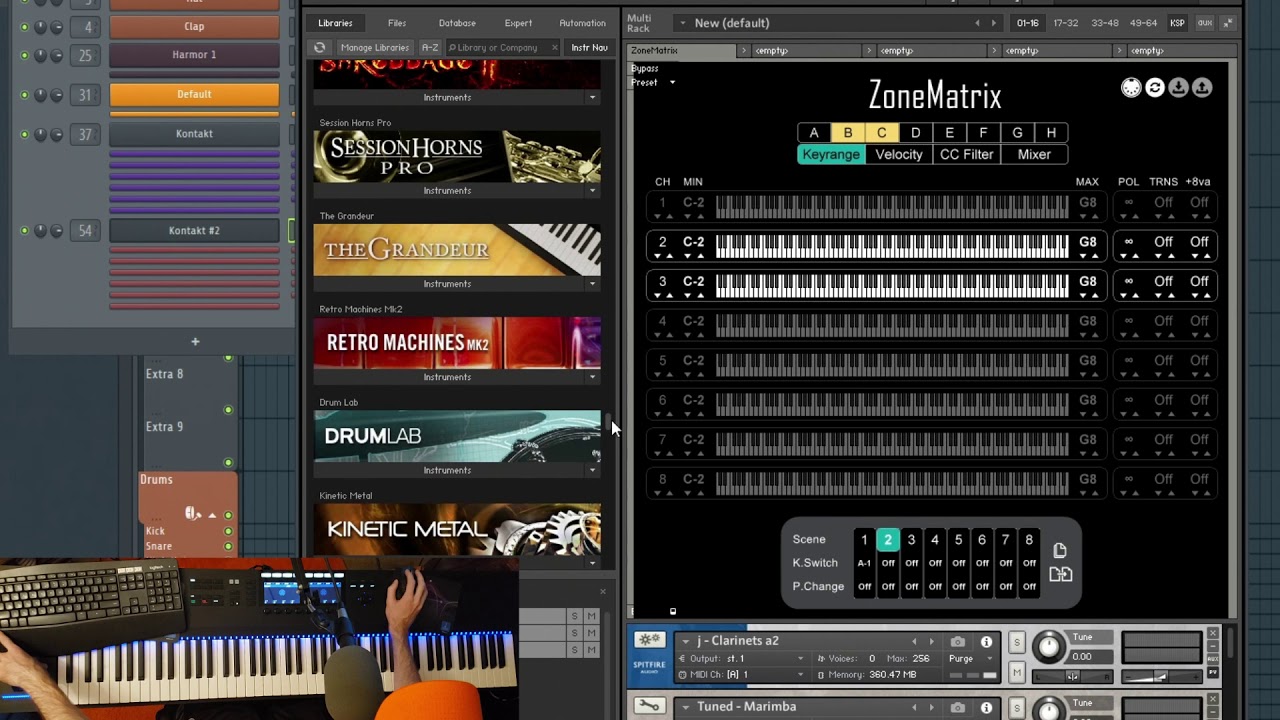
Task: Click the ZoneMatrix upload preset icon
Action: coord(1202,88)
